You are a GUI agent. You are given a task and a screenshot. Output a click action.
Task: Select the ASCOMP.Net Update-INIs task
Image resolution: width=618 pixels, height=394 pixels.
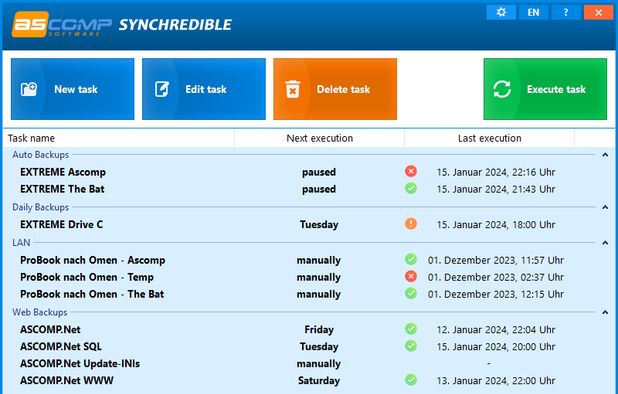coord(80,364)
